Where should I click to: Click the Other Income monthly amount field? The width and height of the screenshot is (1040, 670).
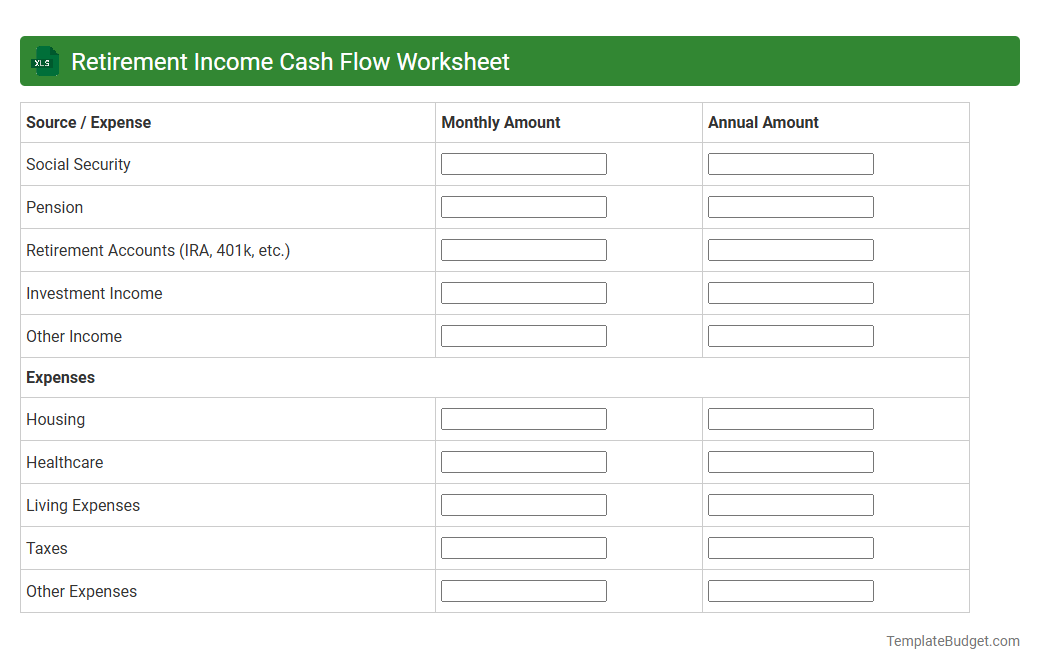(523, 335)
